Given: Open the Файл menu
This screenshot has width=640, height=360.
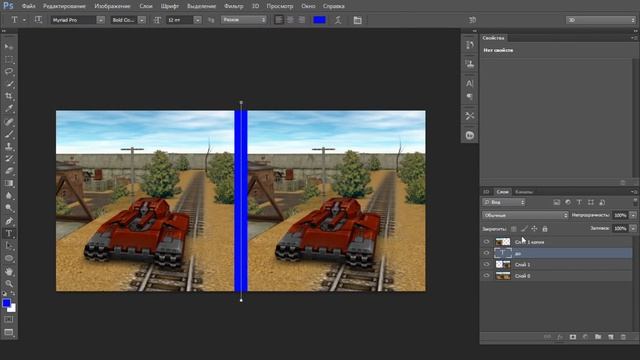Looking at the screenshot, I should (x=28, y=6).
